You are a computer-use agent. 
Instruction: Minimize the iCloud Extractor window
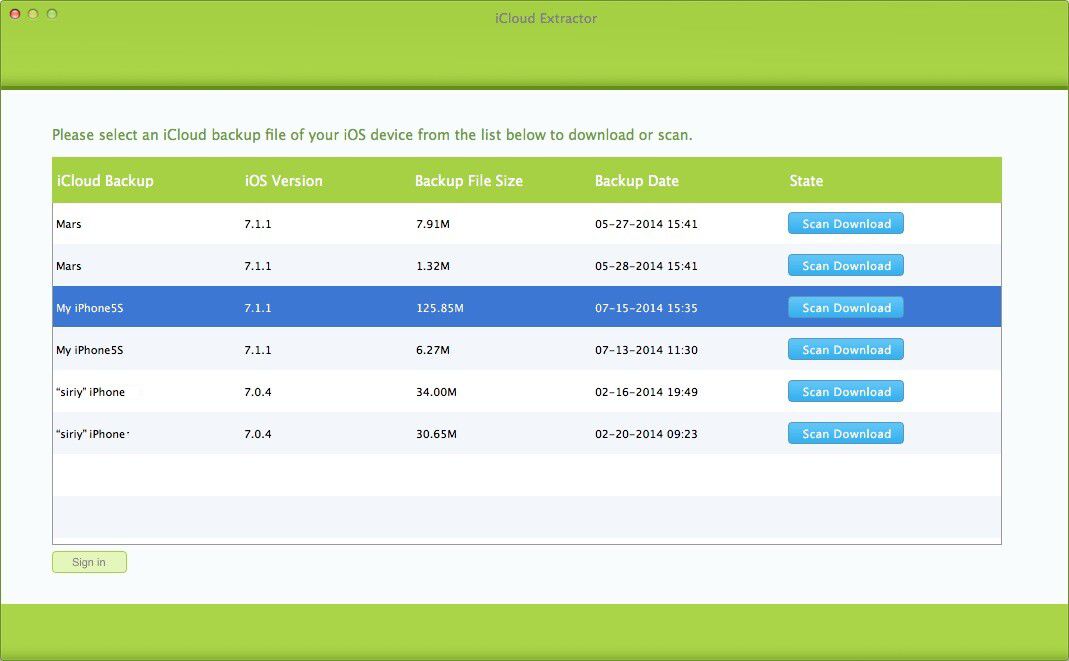pos(33,14)
